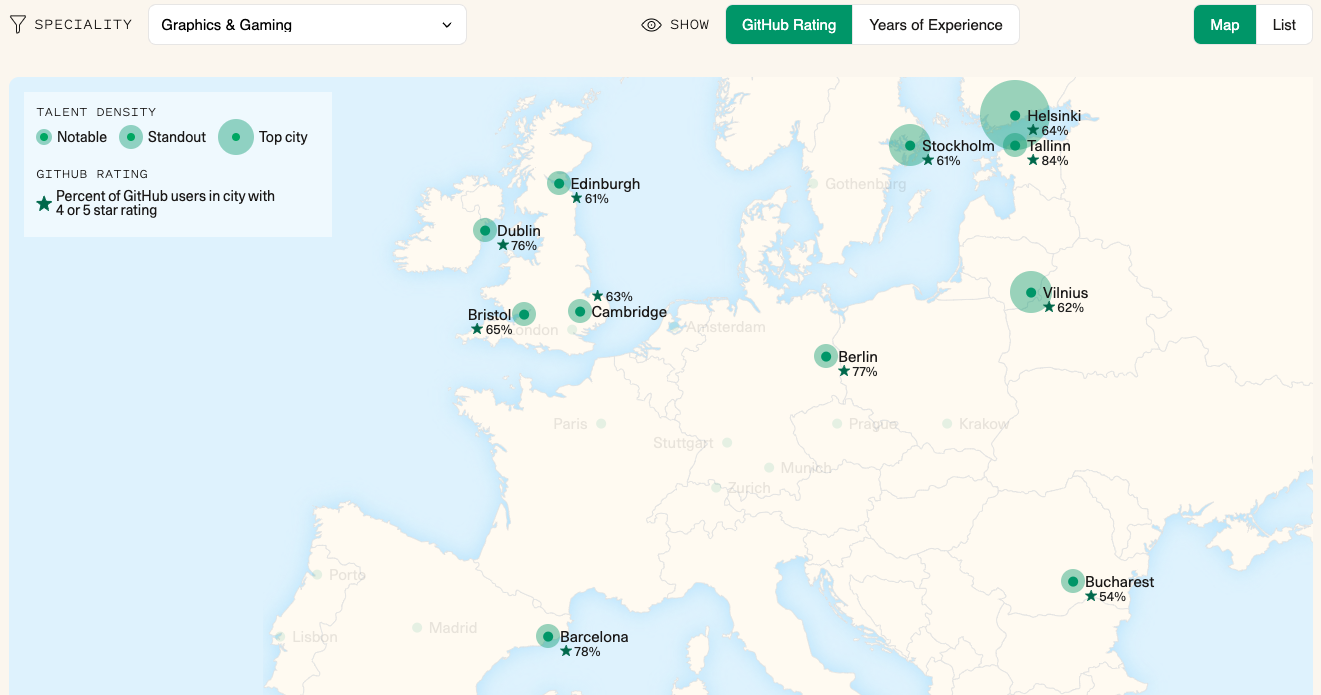Click the Tallinn 84% star rating
The width and height of the screenshot is (1321, 695).
tap(1048, 160)
